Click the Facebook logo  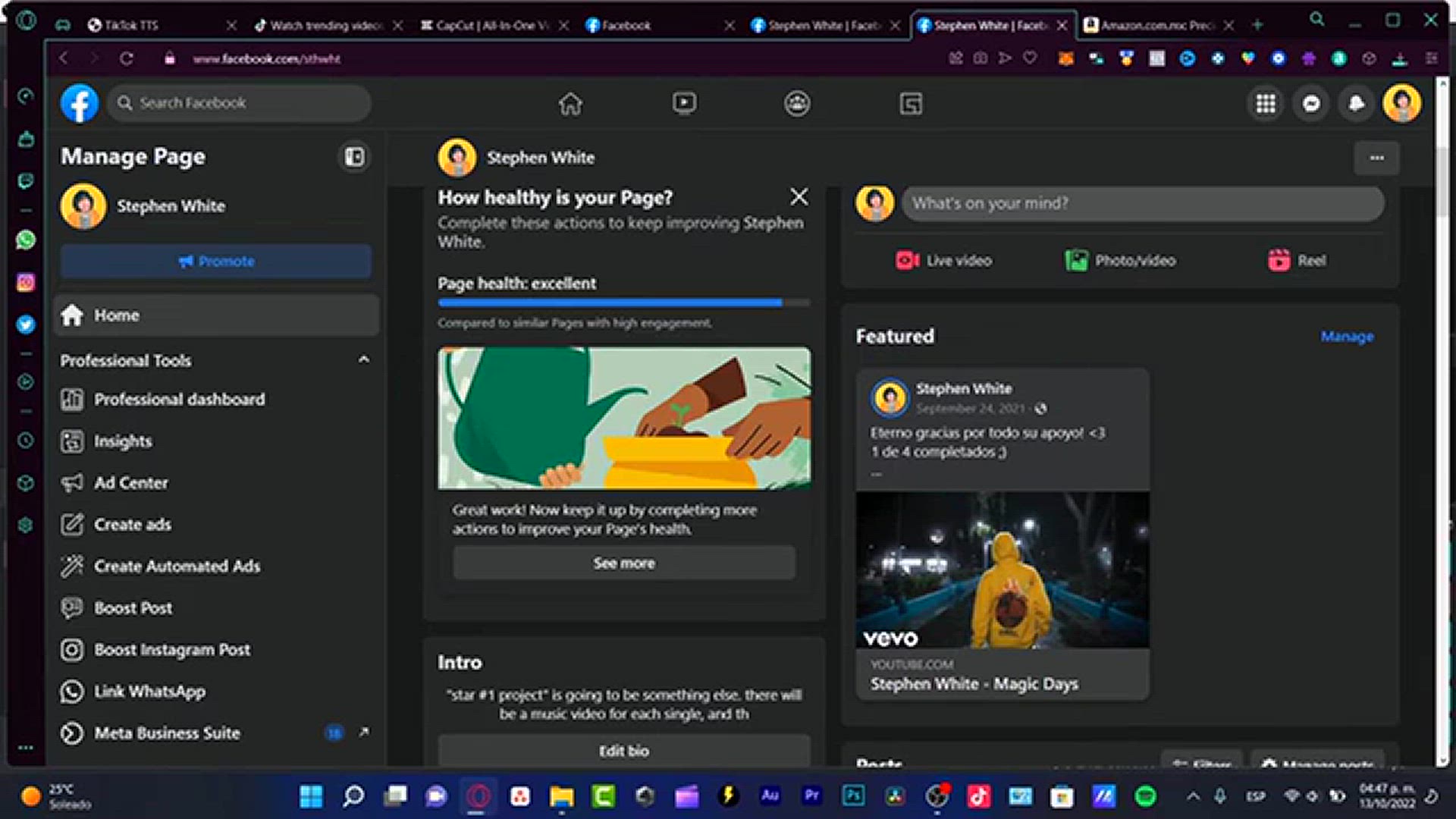tap(80, 103)
